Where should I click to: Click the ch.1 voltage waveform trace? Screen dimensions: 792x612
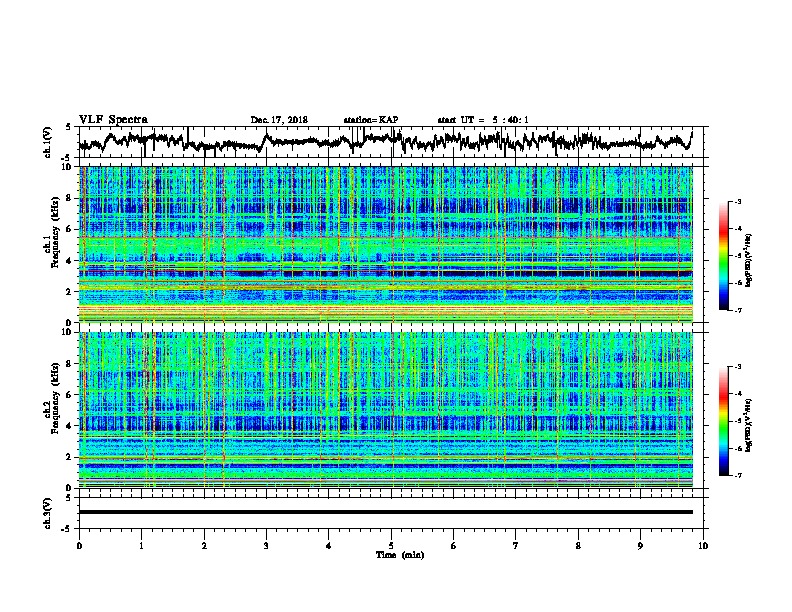(386, 141)
